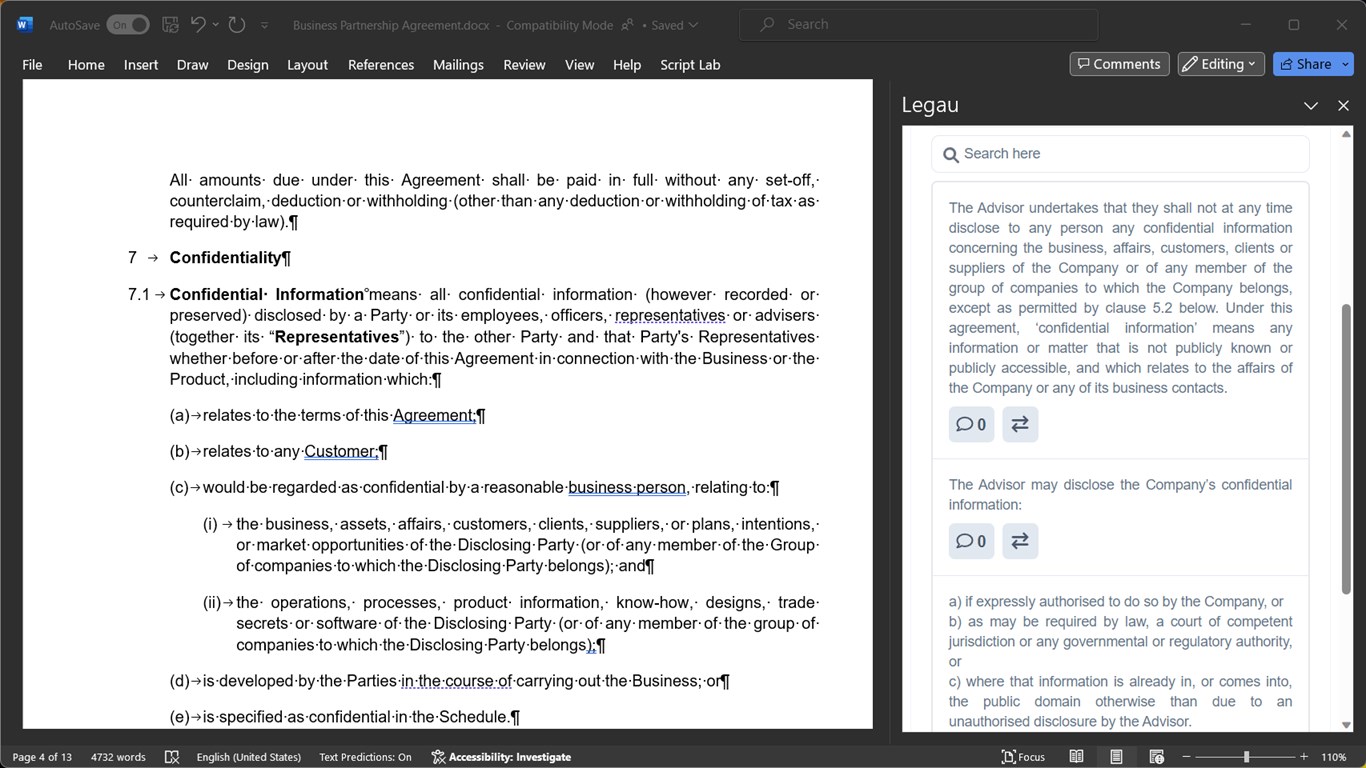Open Legau task pane options chevron
Screen dimensions: 1366x768
pyautogui.click(x=1311, y=105)
